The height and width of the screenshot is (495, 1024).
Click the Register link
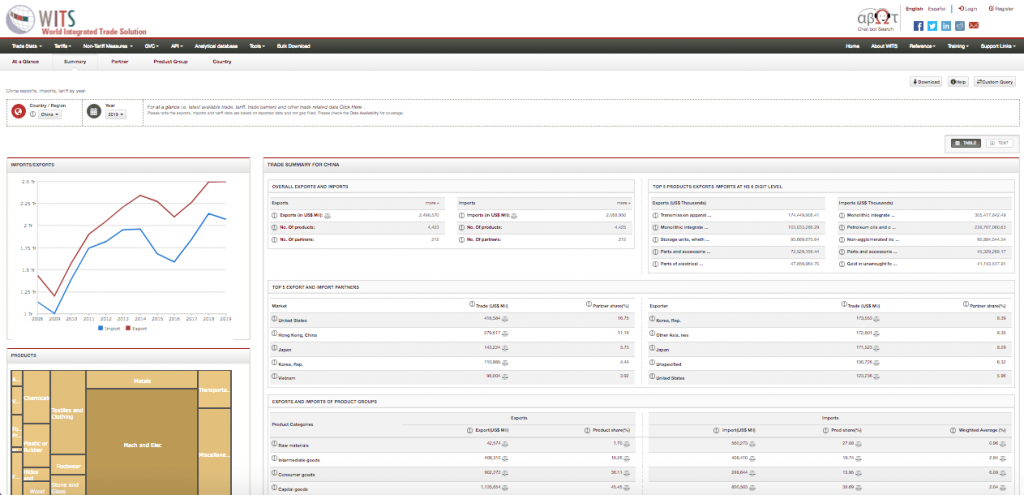pos(1000,9)
